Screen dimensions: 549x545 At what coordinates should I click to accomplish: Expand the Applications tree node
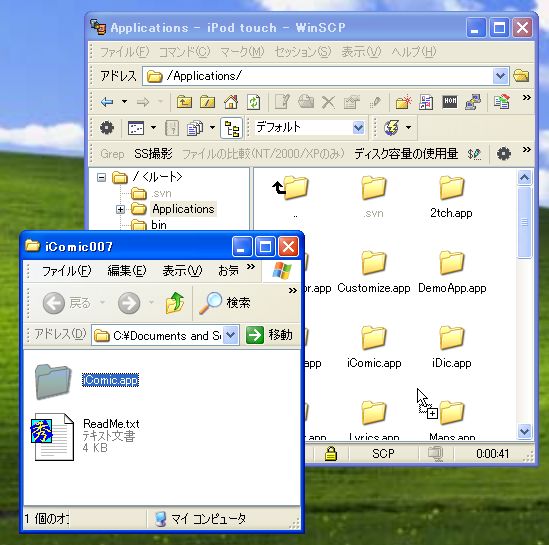(120, 209)
